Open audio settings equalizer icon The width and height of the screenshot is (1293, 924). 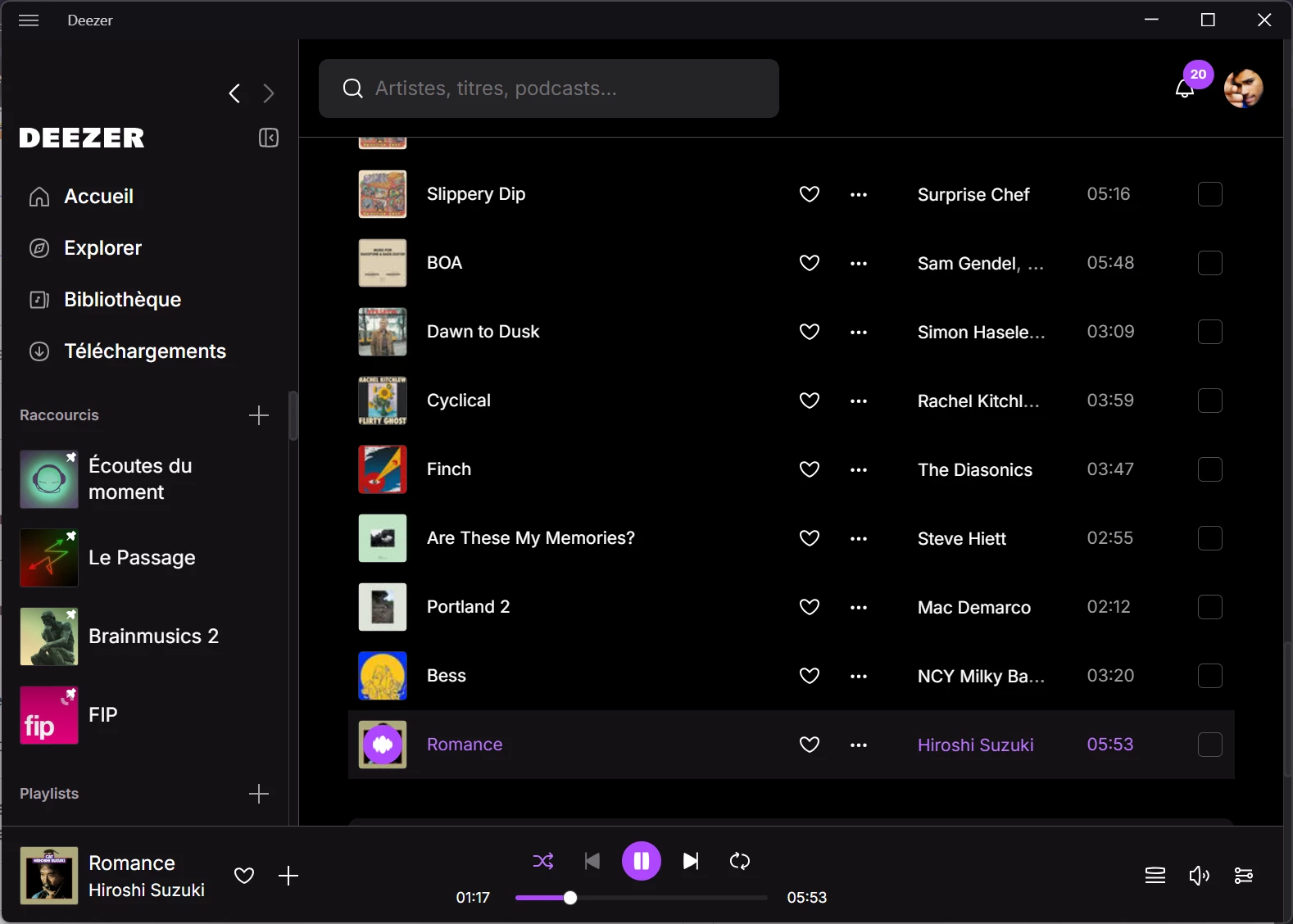[x=1243, y=876]
